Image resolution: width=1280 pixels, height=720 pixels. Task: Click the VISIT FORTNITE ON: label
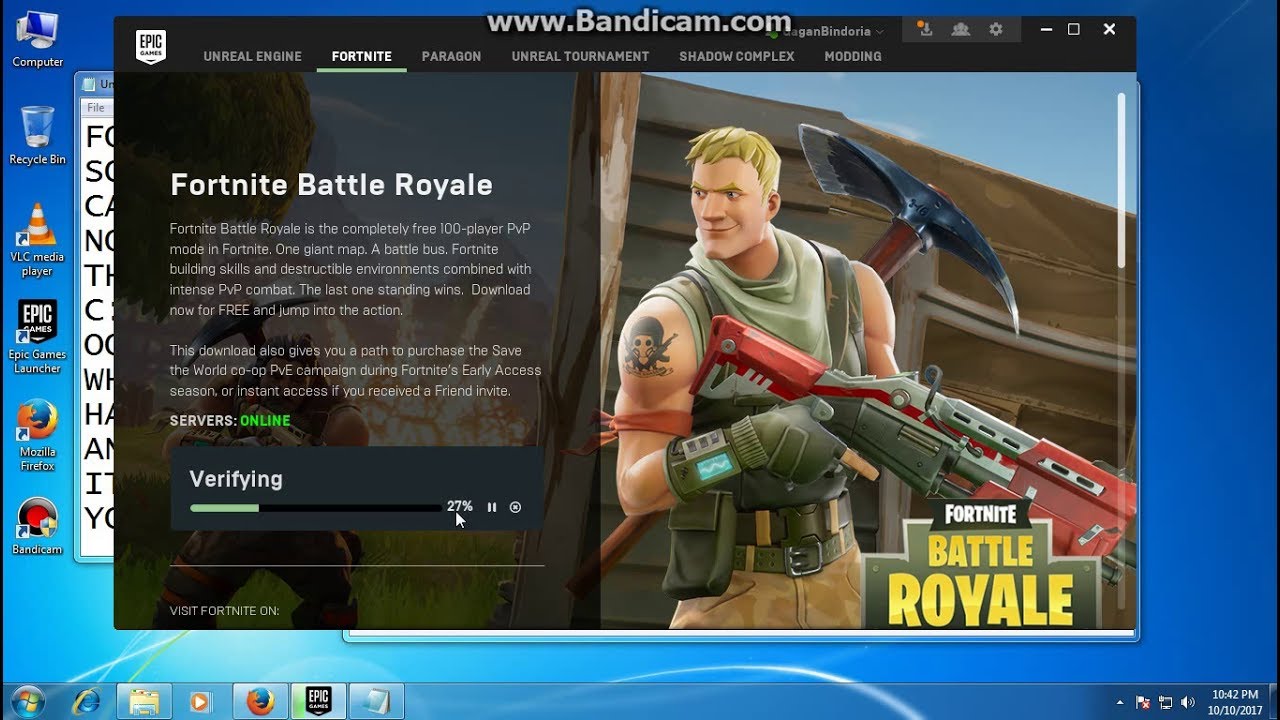click(x=225, y=610)
